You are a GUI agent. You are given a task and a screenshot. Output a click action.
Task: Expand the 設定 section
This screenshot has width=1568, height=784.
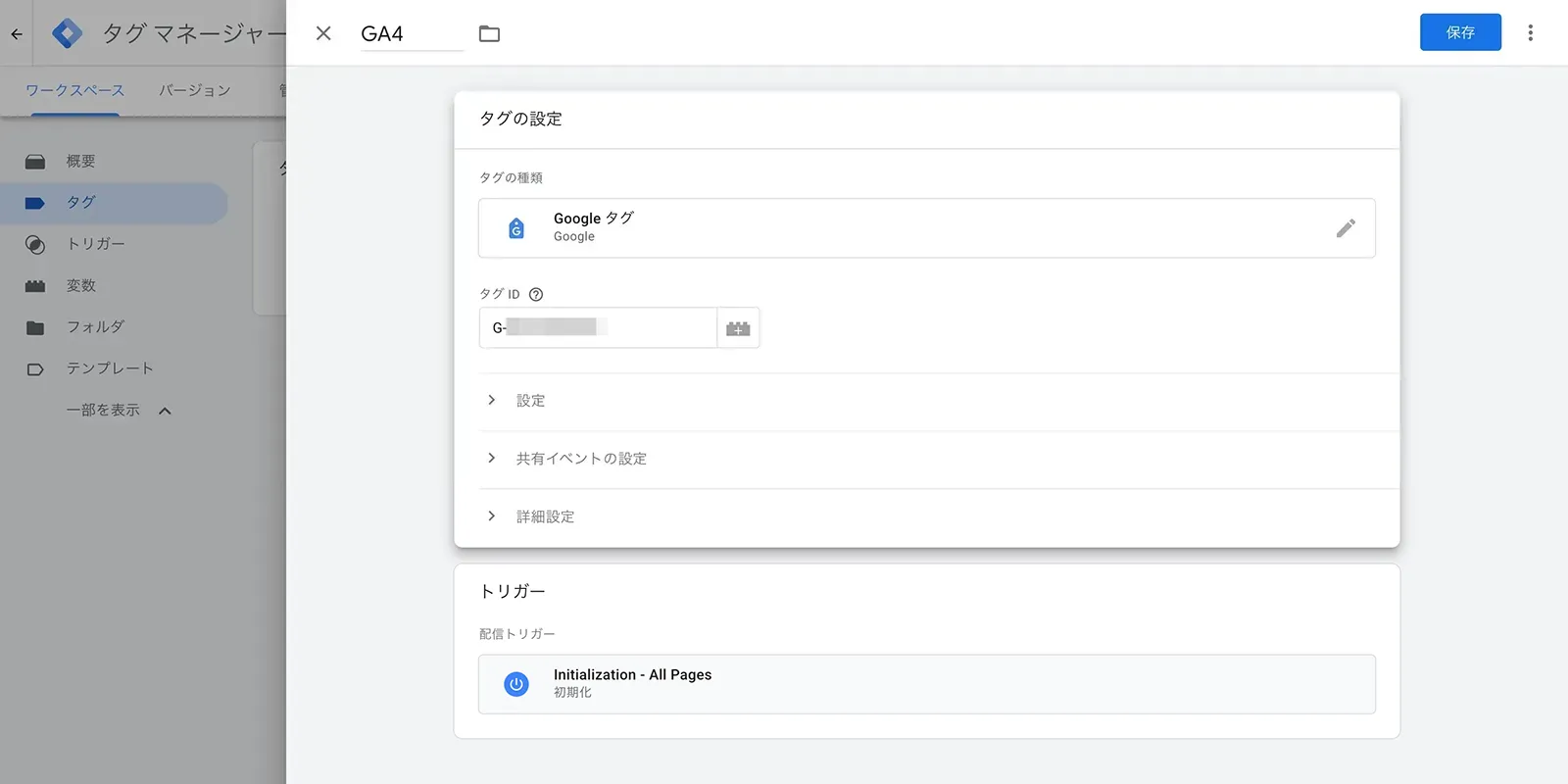click(x=938, y=401)
